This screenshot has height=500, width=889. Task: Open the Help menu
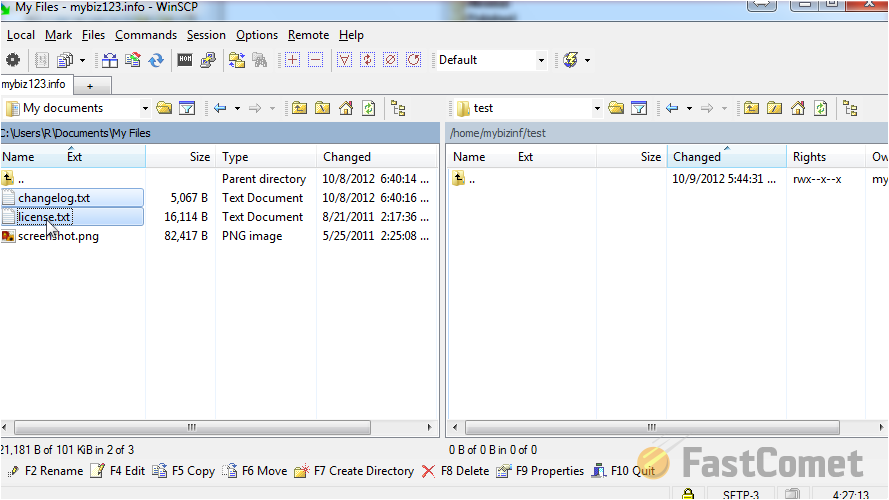(x=351, y=35)
